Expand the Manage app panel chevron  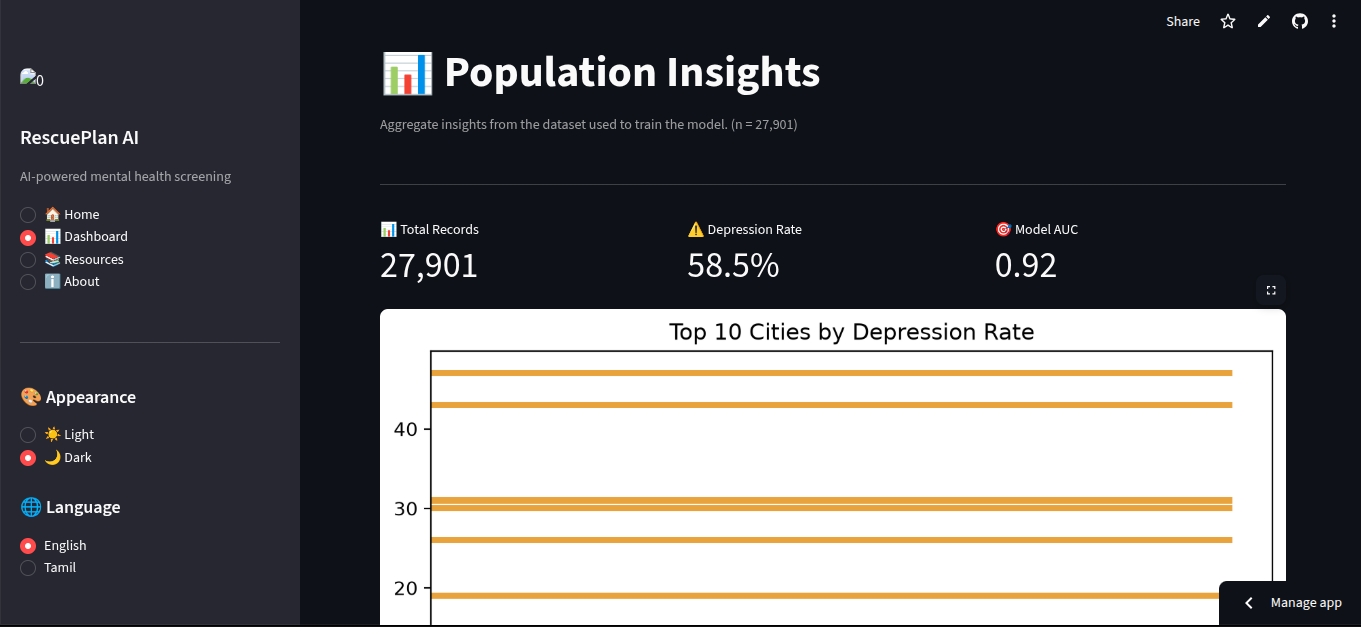pyautogui.click(x=1248, y=603)
